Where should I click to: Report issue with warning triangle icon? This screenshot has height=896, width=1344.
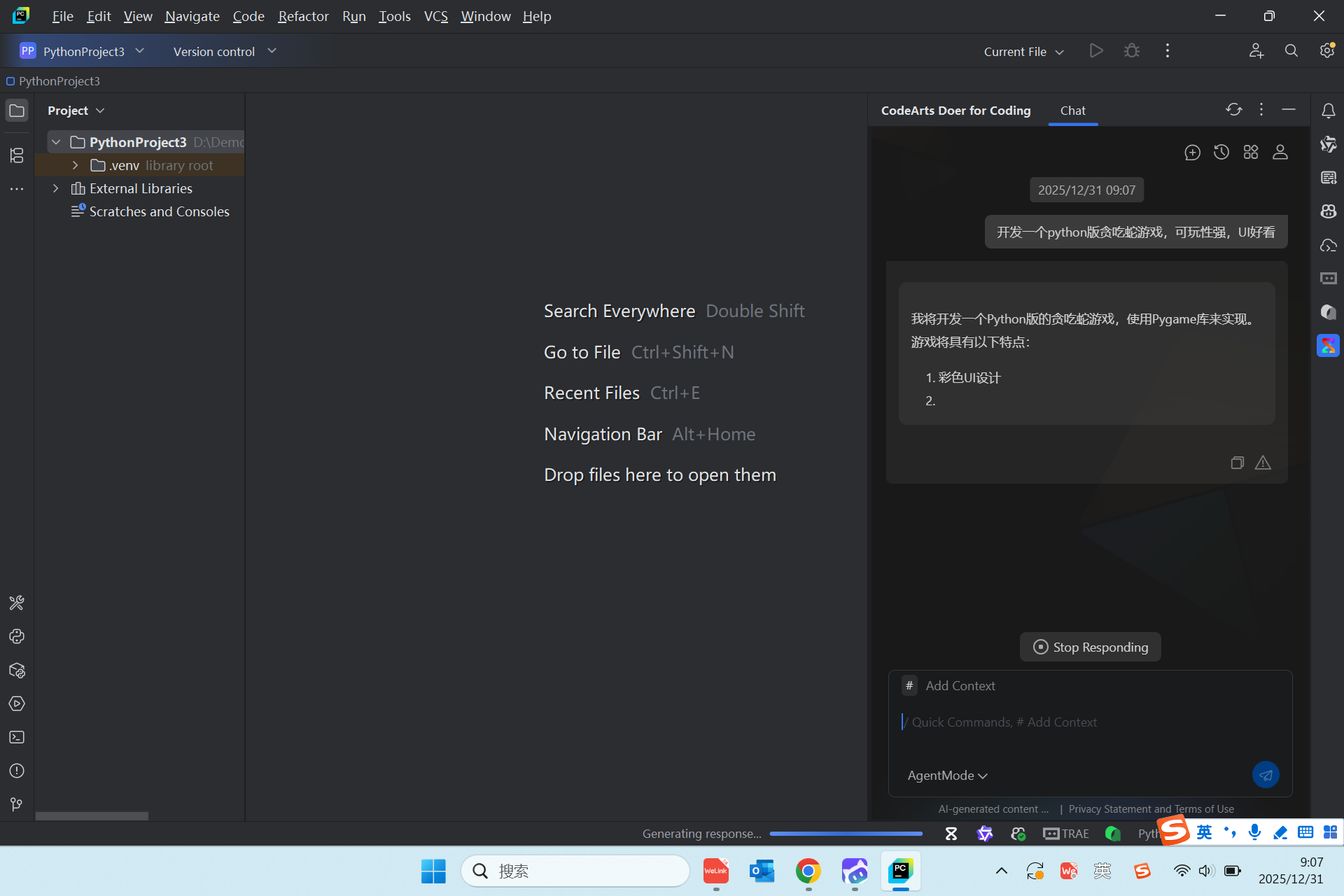pyautogui.click(x=1263, y=463)
